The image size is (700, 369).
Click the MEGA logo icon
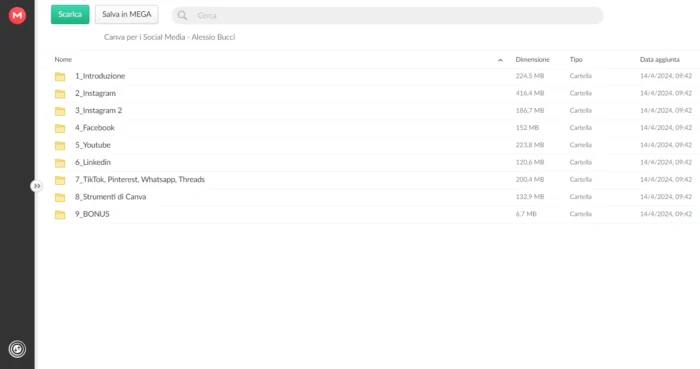tap(17, 15)
